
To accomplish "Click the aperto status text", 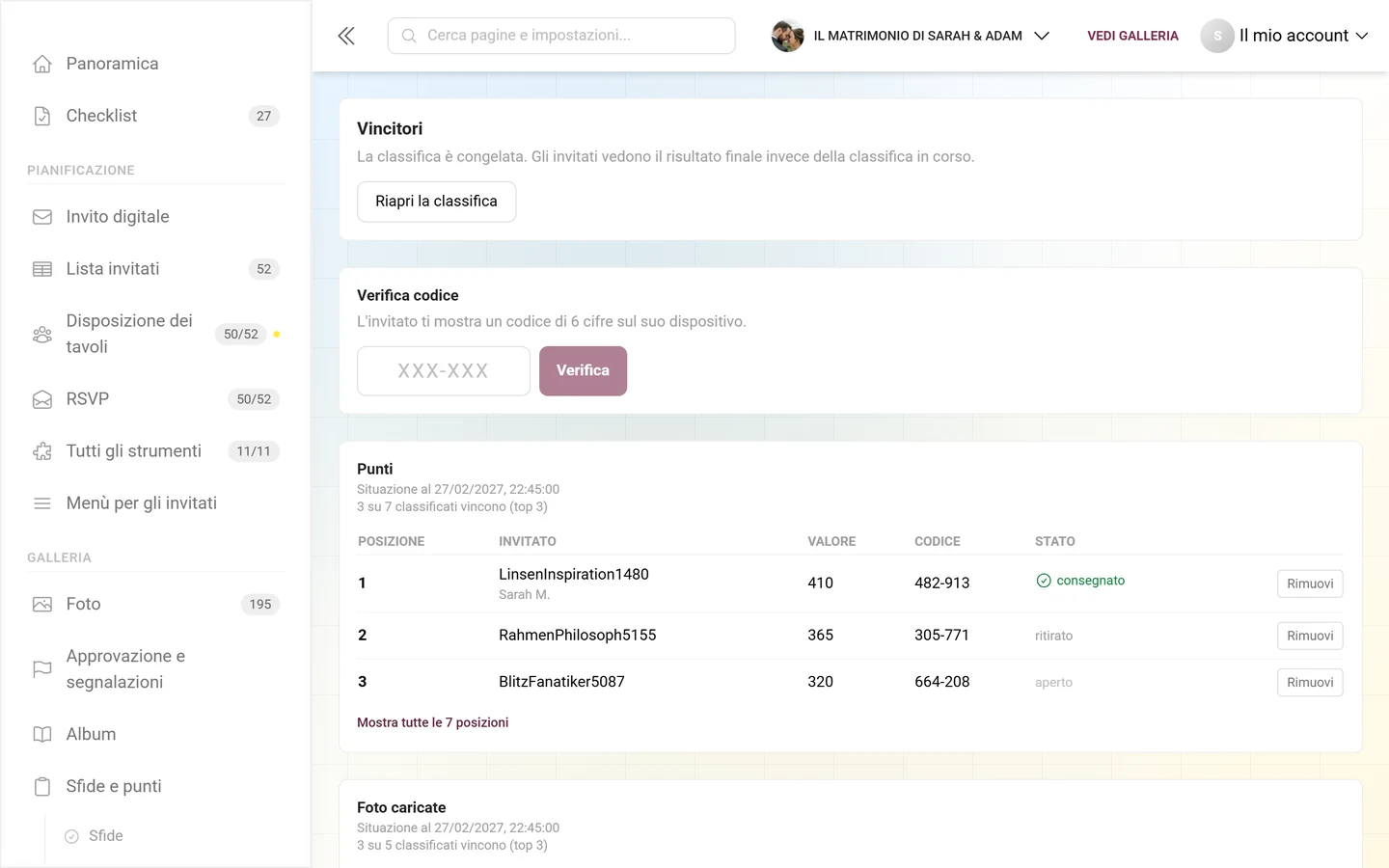I will tap(1053, 682).
